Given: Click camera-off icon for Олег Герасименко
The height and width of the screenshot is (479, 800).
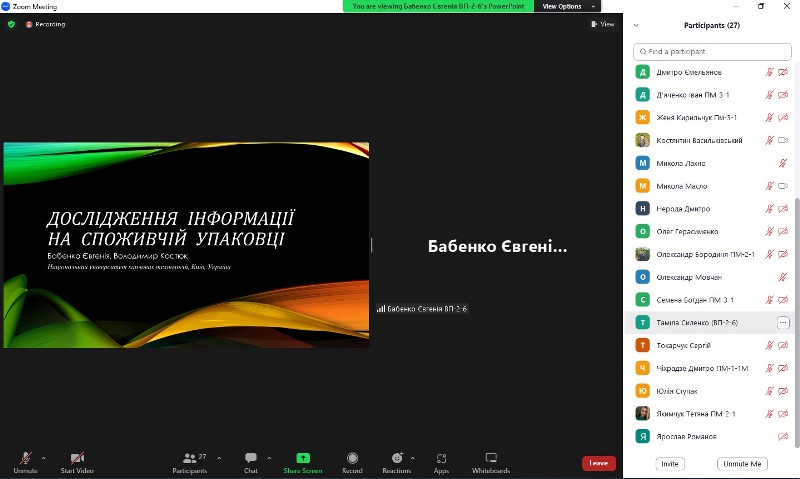Looking at the screenshot, I should pos(783,232).
